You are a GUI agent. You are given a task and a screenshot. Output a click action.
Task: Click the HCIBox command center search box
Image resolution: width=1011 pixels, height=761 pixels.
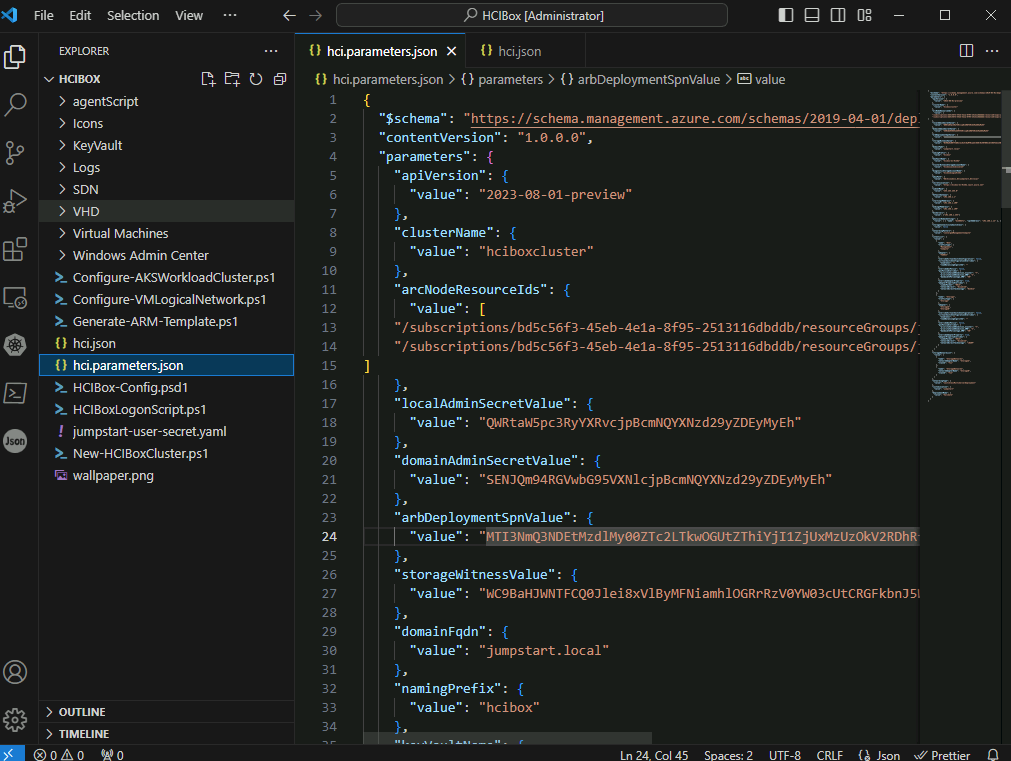point(532,15)
